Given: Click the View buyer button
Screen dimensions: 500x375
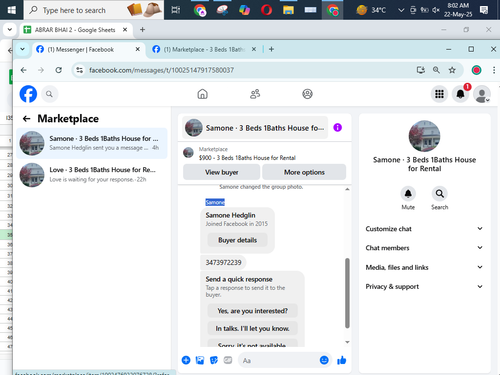Looking at the screenshot, I should coord(221,172).
